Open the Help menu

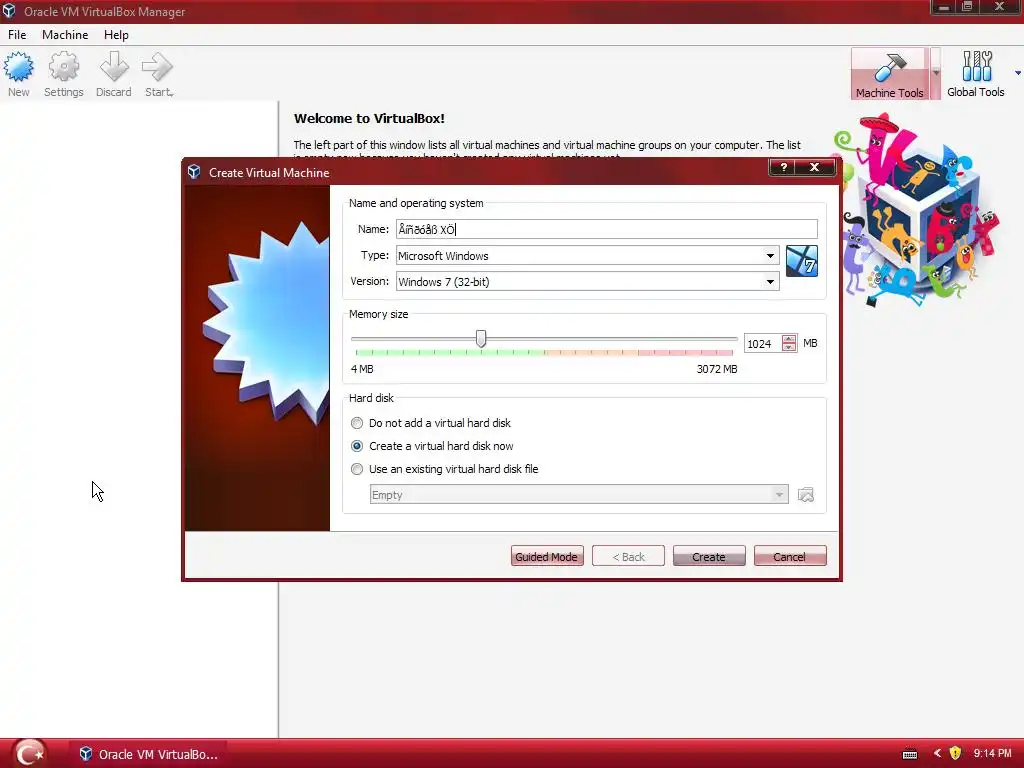click(x=116, y=35)
